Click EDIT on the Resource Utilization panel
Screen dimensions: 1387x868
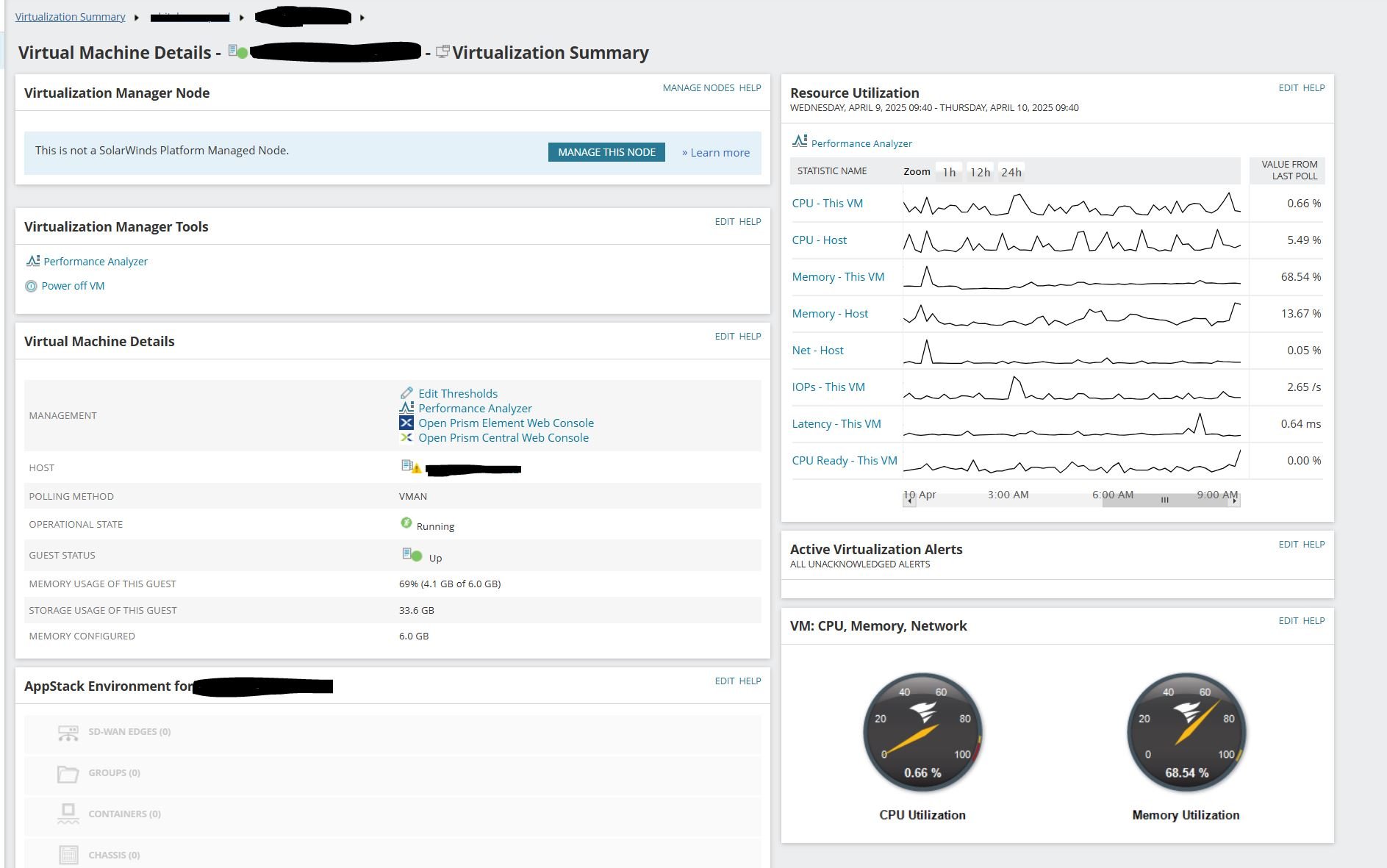[x=1289, y=88]
